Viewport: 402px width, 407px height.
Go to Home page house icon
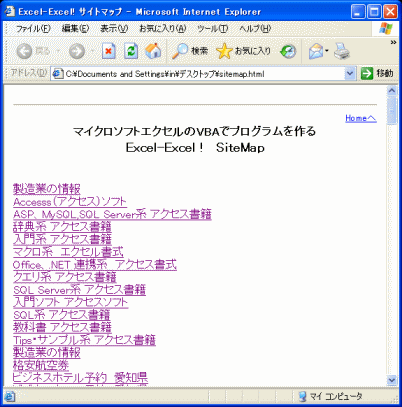[153, 51]
